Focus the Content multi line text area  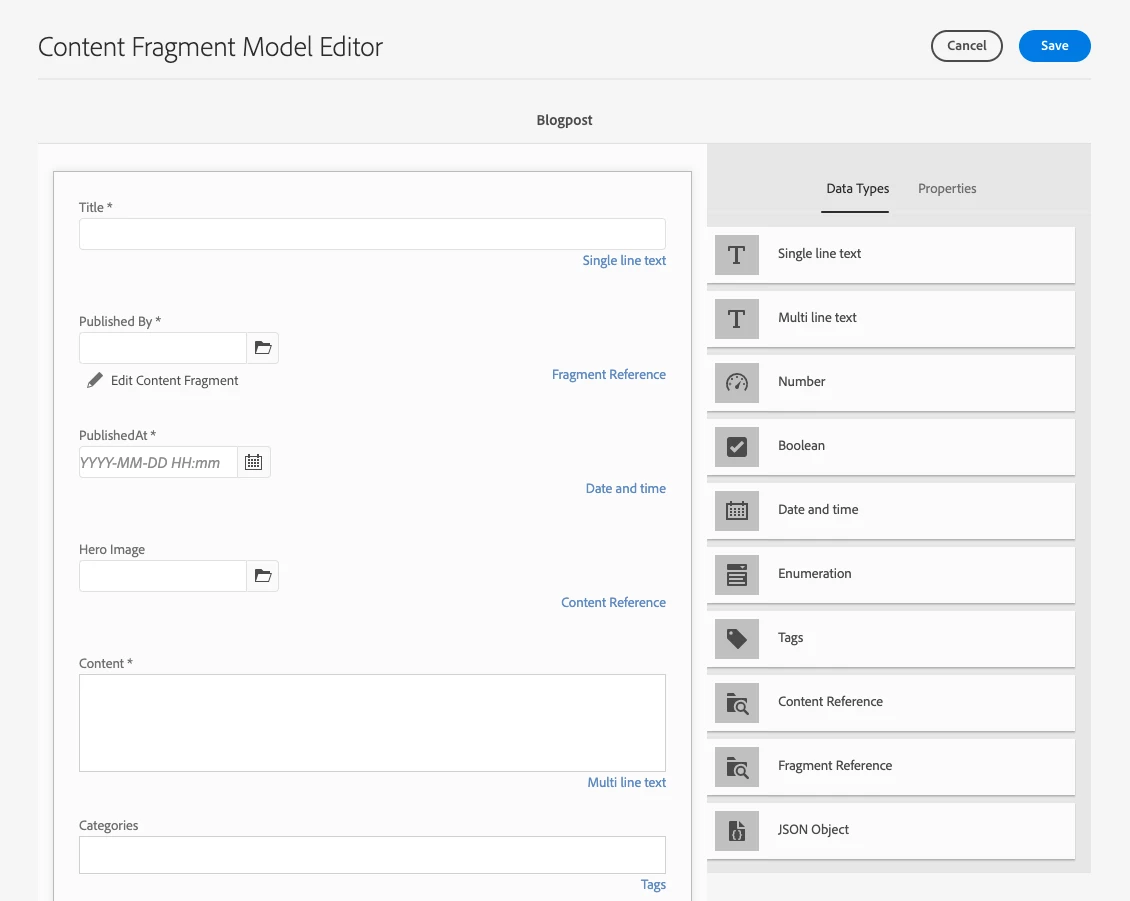(372, 723)
